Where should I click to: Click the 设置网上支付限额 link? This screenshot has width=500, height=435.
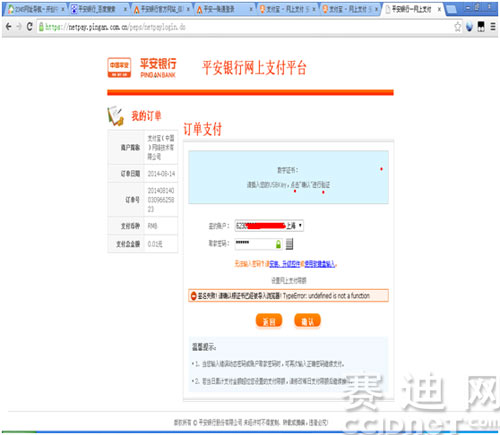289,281
